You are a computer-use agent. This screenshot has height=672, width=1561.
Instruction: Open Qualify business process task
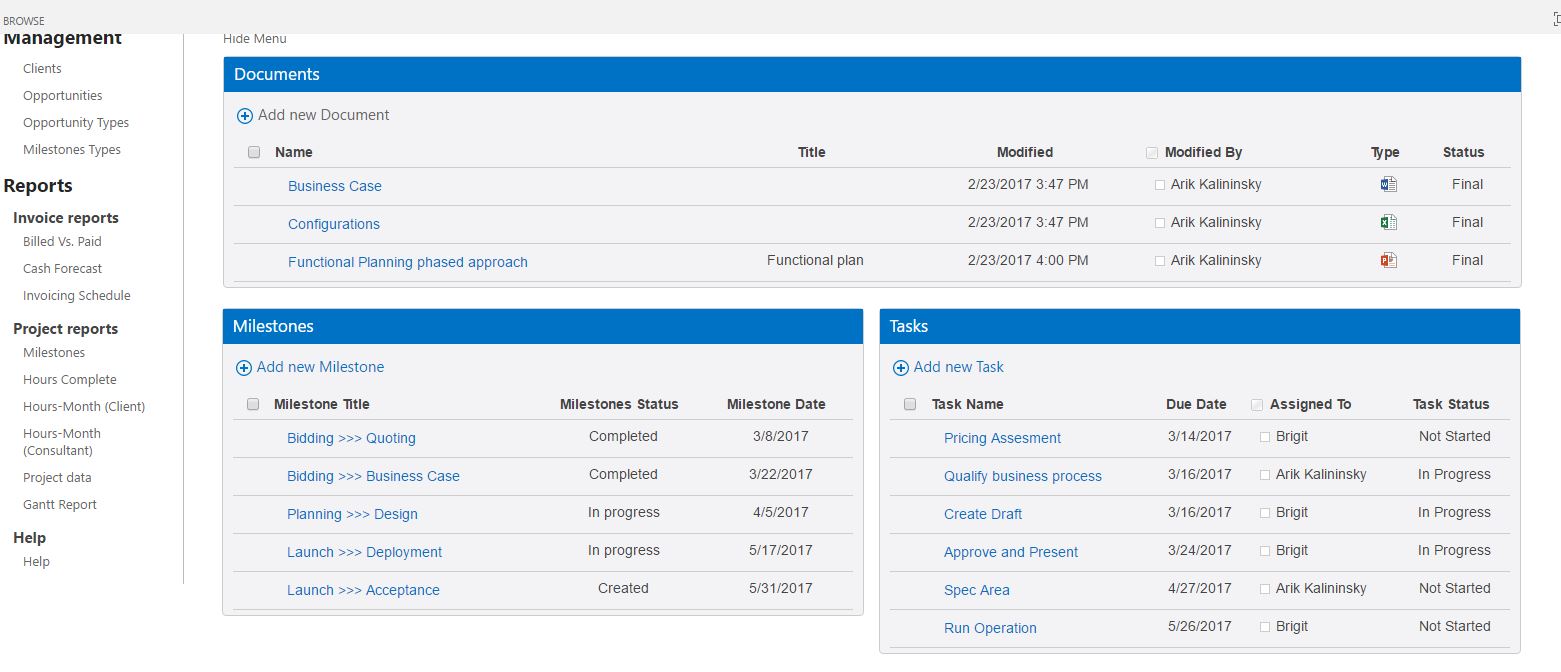point(1023,476)
